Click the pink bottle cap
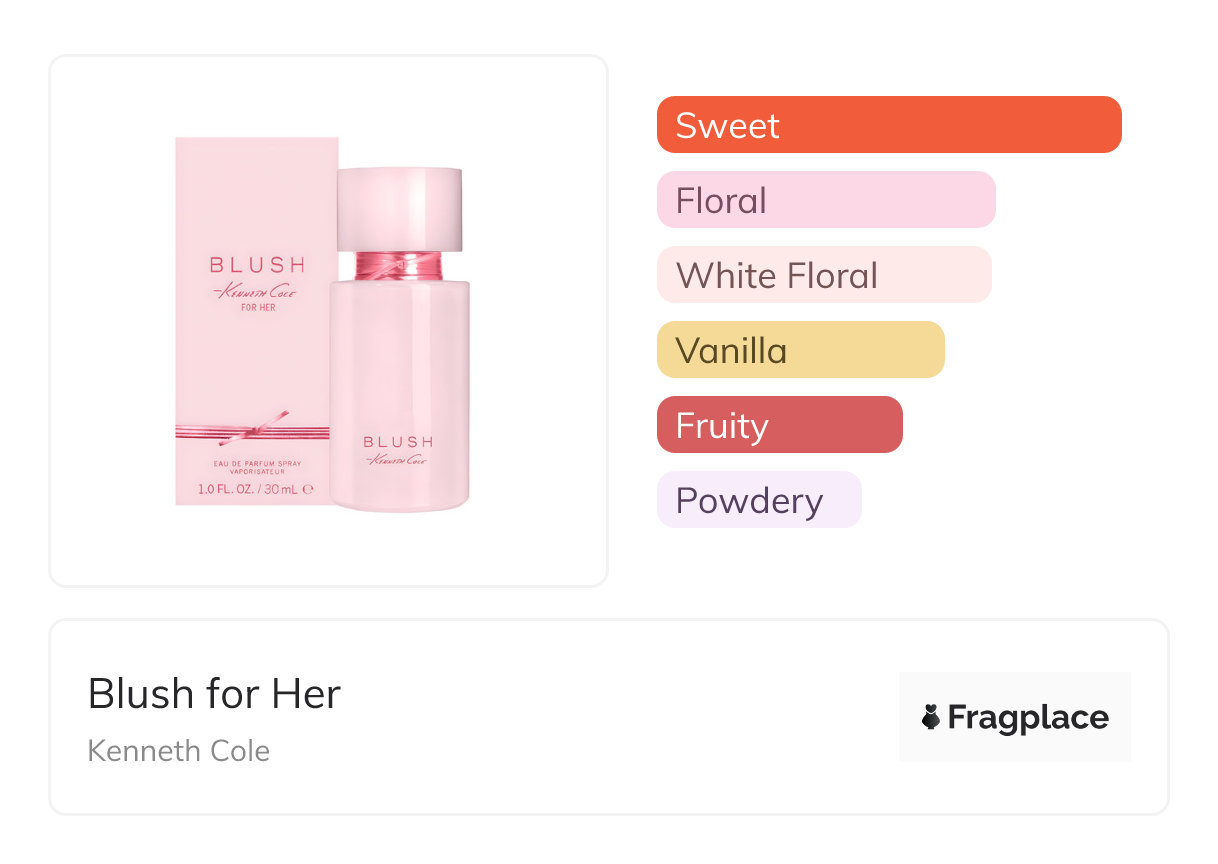 point(399,208)
